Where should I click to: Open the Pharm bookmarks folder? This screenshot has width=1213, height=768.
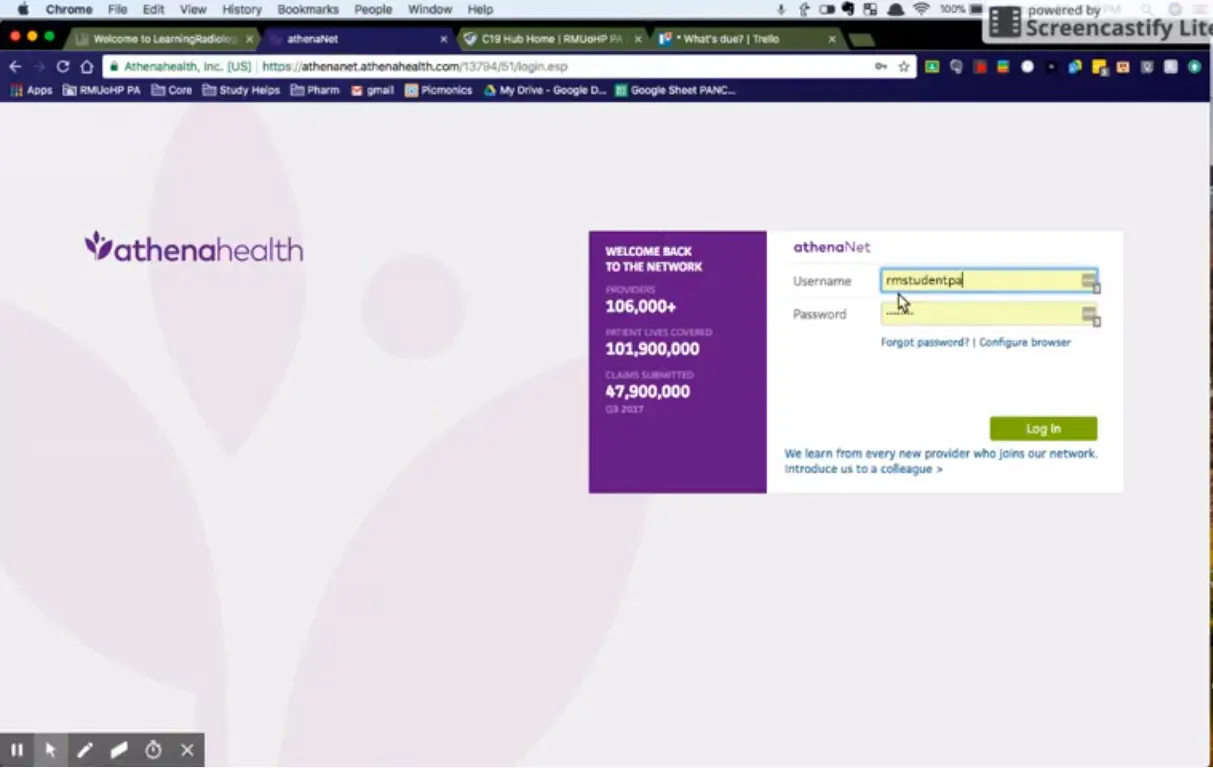314,89
